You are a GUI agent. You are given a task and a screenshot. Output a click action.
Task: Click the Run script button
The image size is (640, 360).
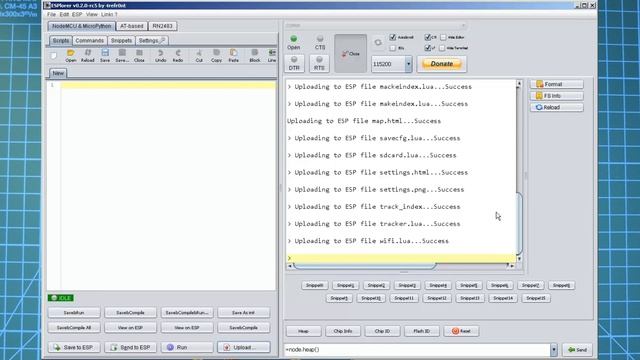187,347
